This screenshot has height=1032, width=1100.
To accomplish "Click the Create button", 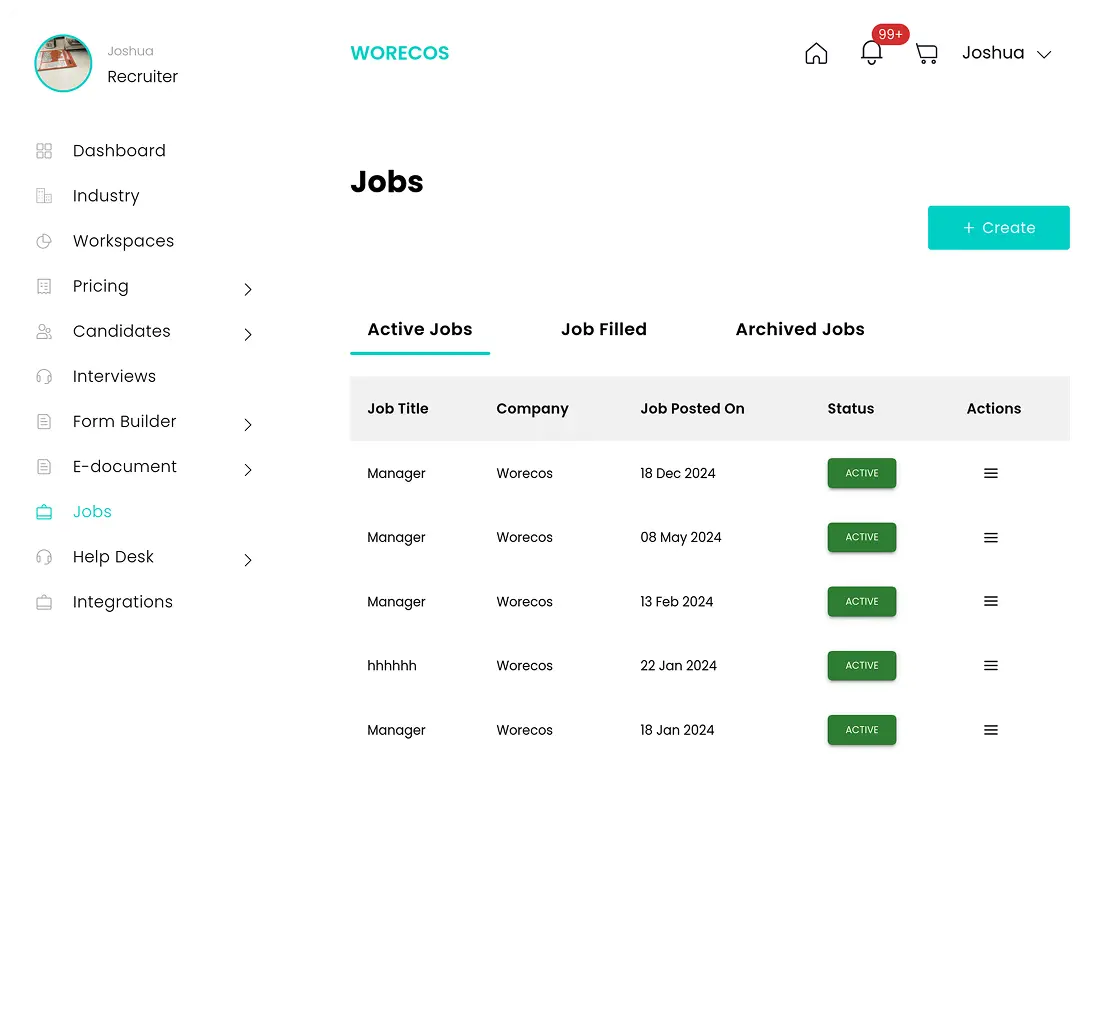I will (x=998, y=228).
